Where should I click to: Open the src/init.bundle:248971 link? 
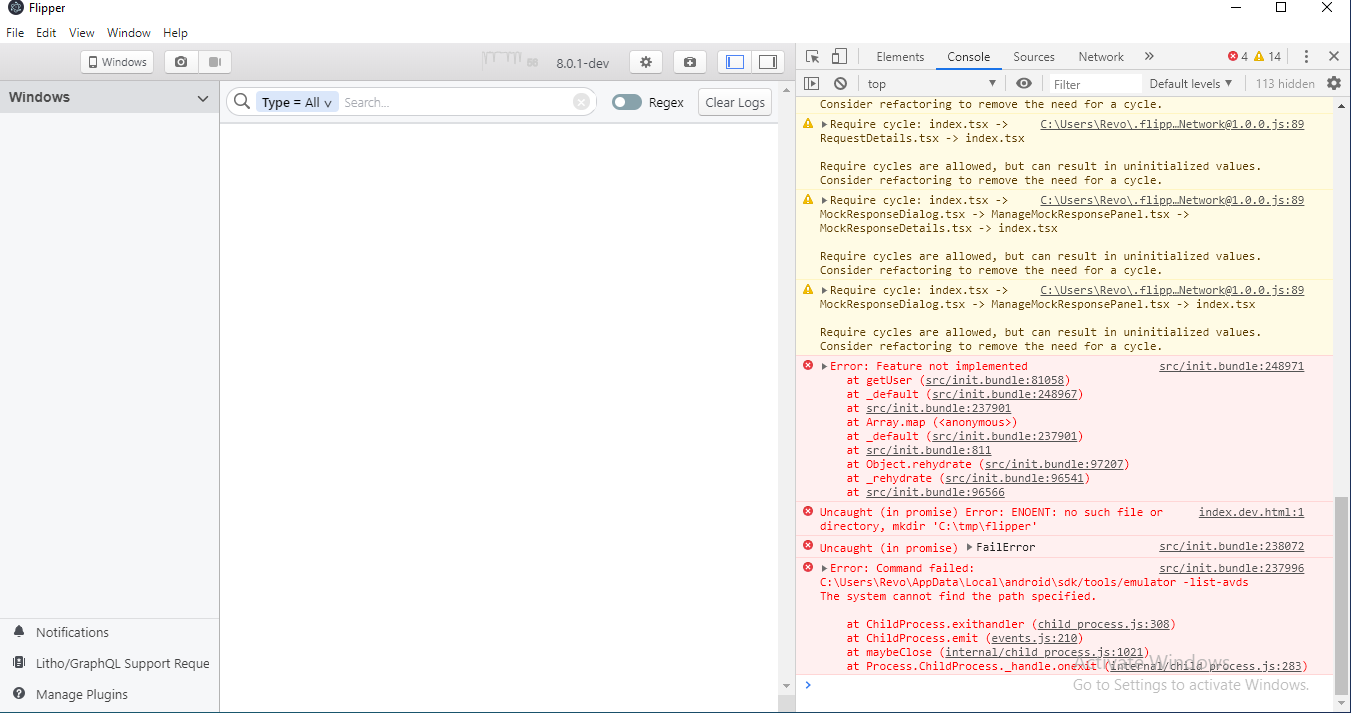(1231, 366)
